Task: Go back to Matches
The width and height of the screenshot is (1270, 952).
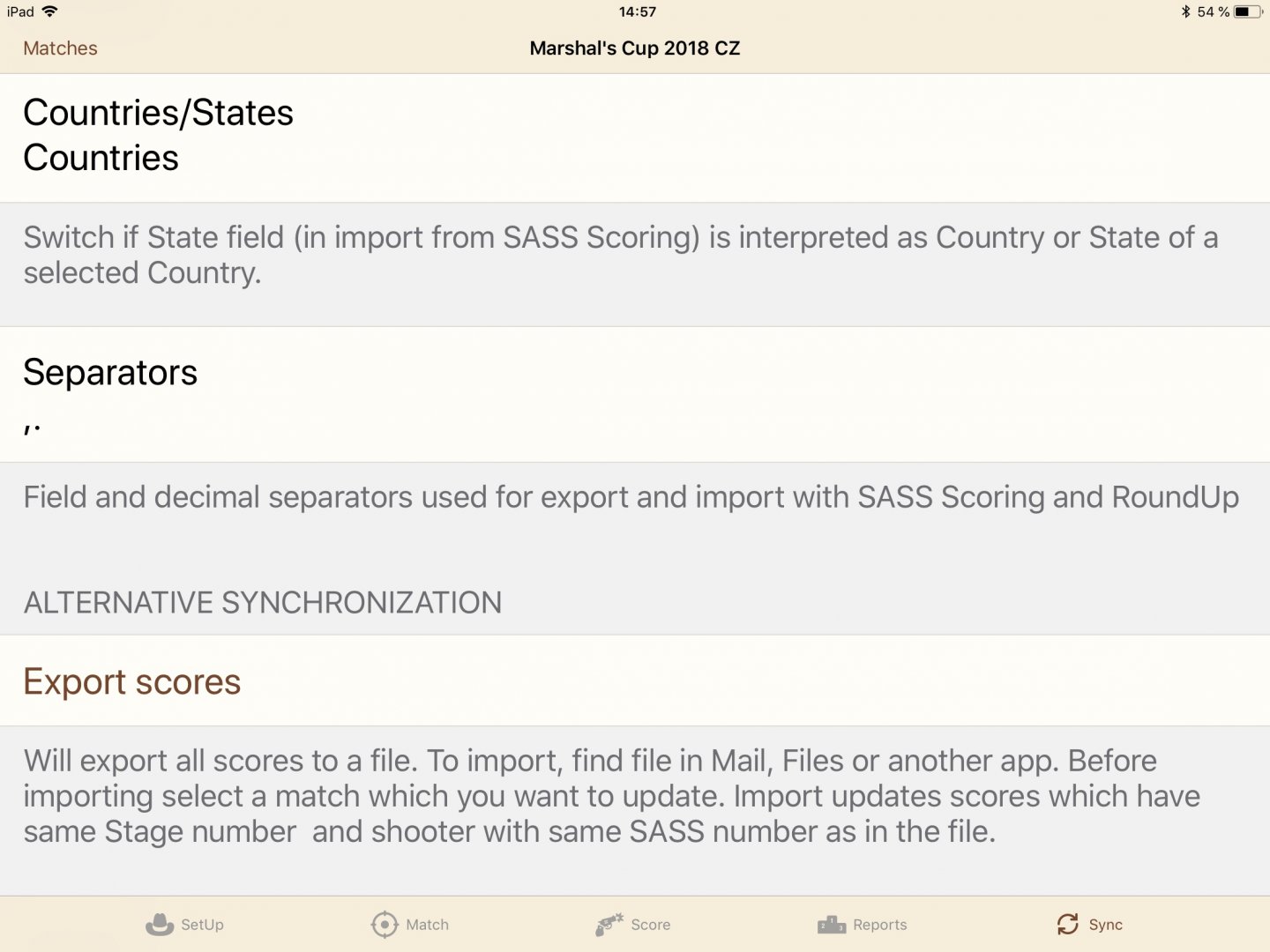Action: pyautogui.click(x=60, y=48)
